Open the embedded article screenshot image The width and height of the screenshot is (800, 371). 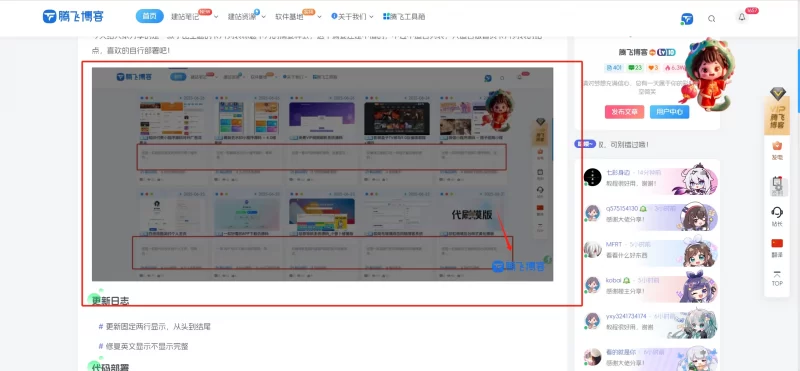(x=322, y=174)
